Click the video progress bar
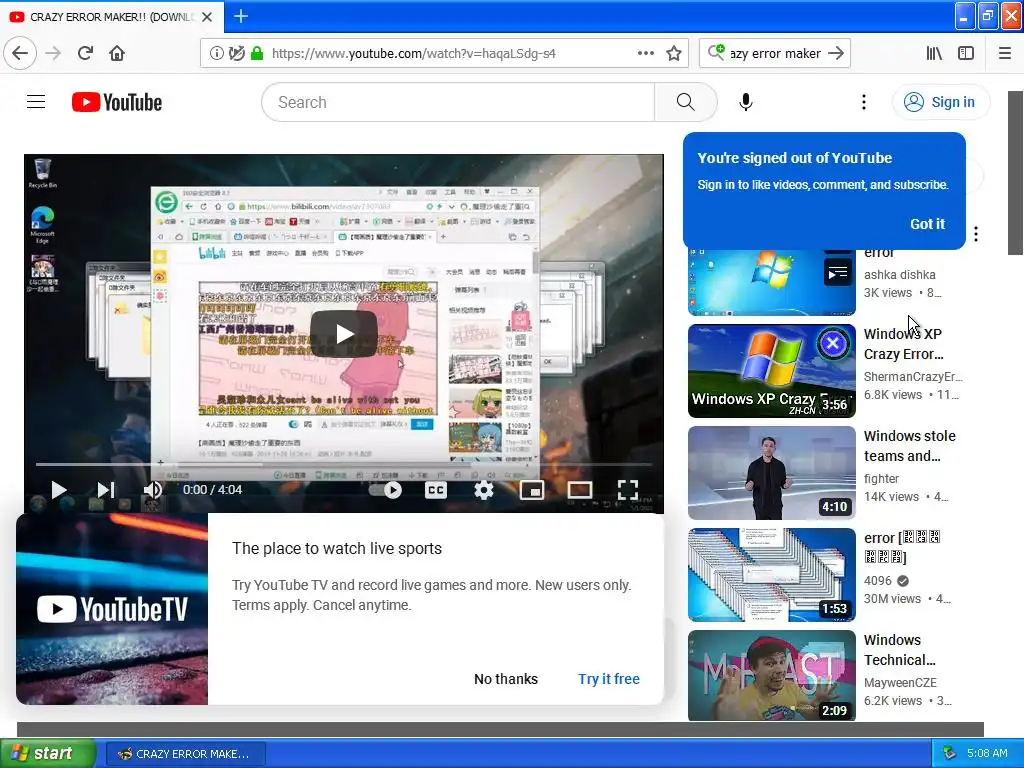 click(x=344, y=464)
